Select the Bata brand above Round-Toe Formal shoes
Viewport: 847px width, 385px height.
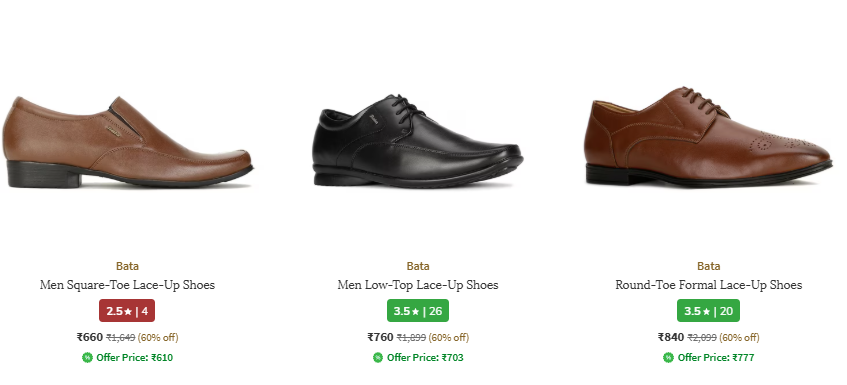(709, 266)
